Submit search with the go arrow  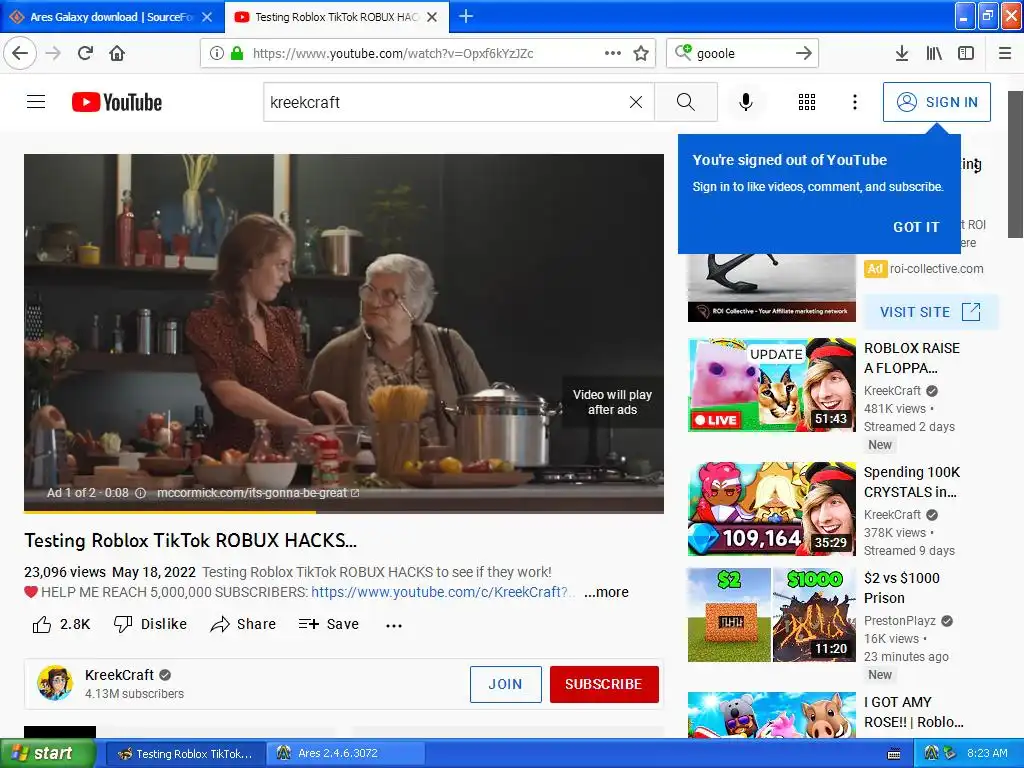pyautogui.click(x=804, y=53)
